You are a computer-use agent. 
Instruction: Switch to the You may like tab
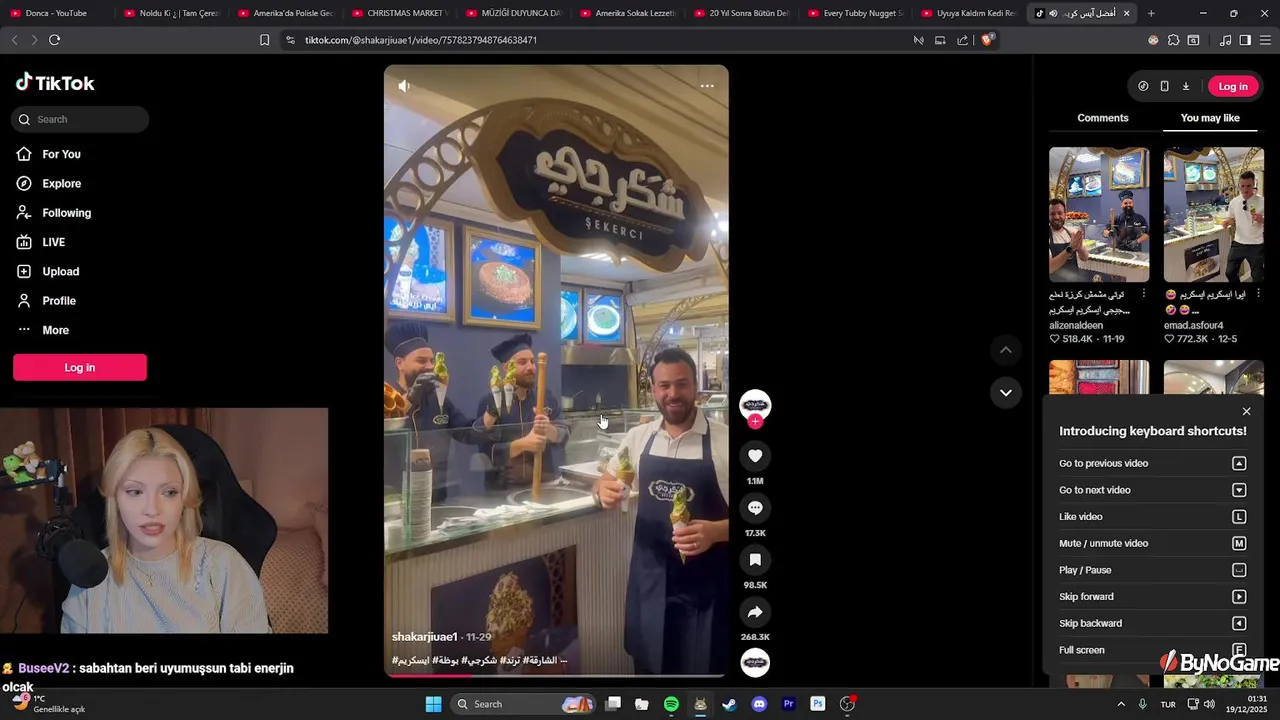1210,118
